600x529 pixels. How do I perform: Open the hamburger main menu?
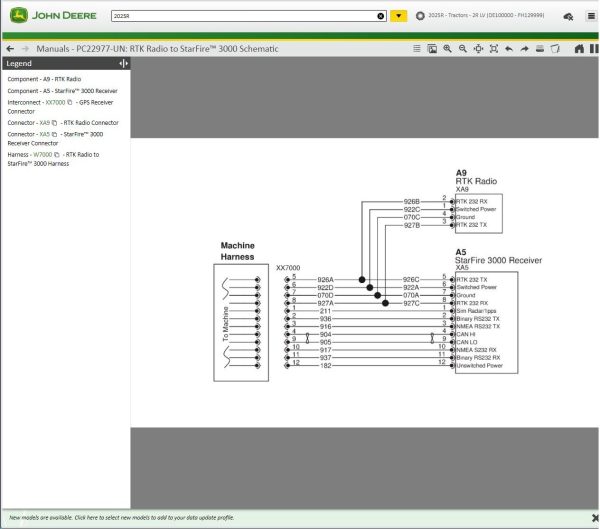click(x=591, y=16)
